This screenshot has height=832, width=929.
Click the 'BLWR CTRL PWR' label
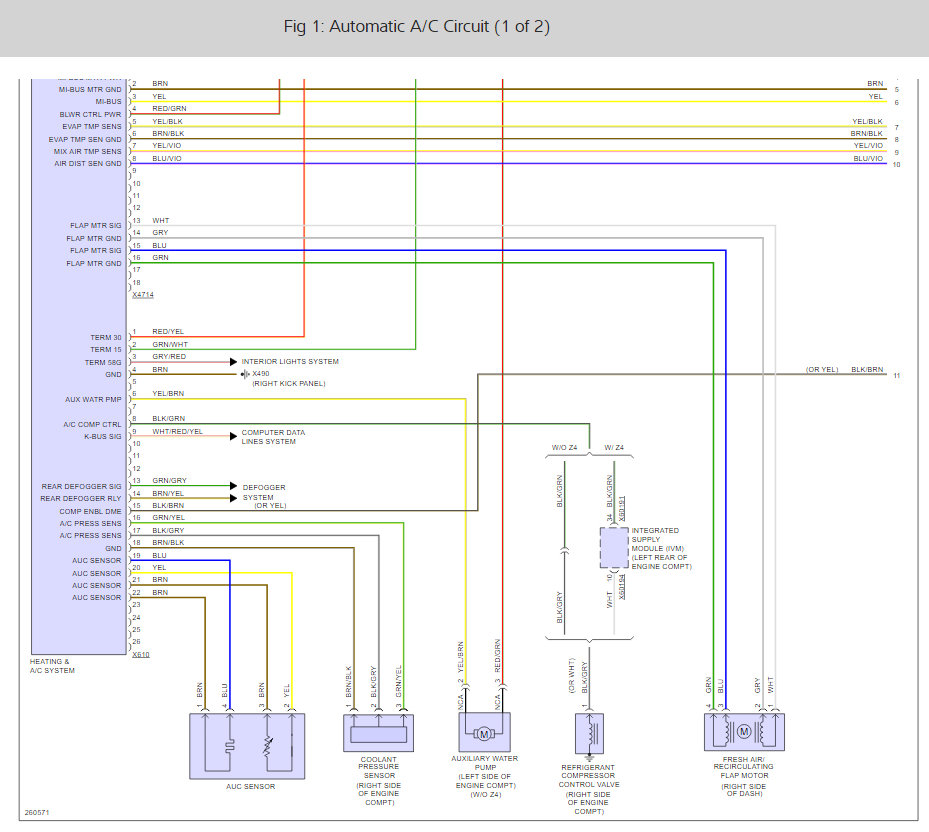90,114
